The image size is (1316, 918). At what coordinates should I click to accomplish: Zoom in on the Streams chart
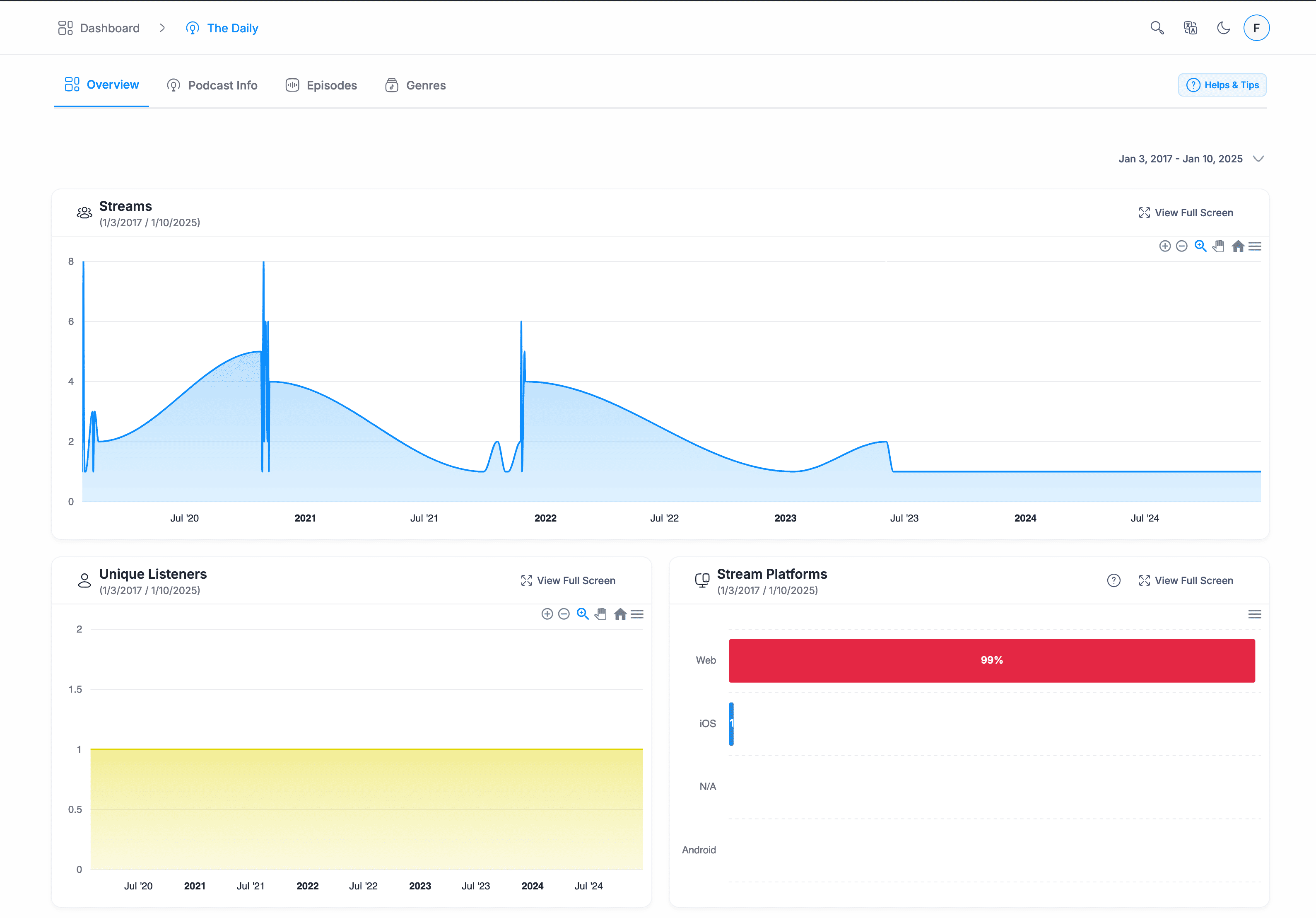coord(1165,246)
